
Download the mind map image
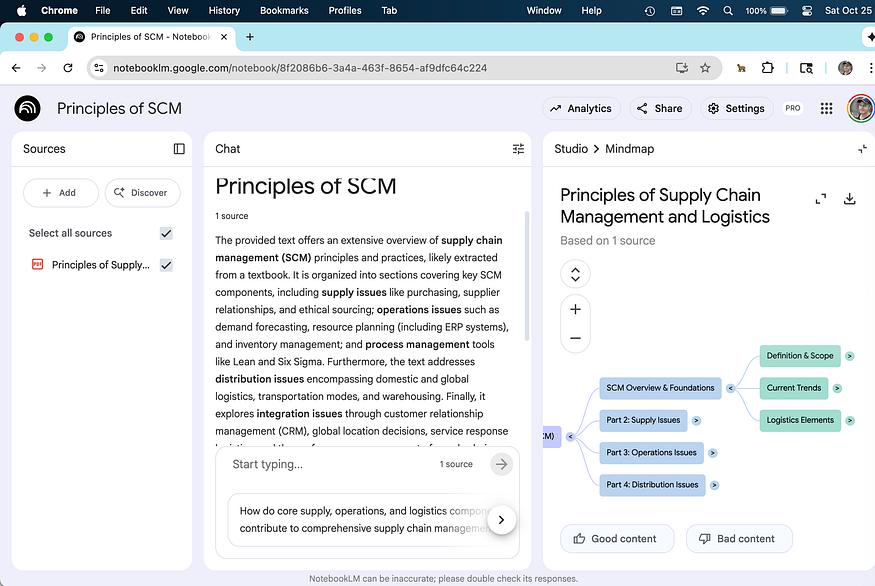(849, 199)
